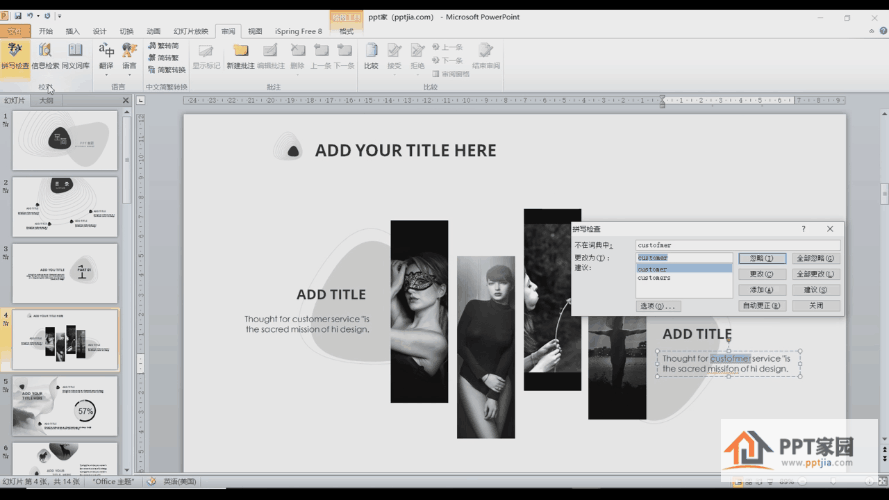Select slide 1 thumbnail
Viewport: 889px width, 500px height.
pos(65,140)
